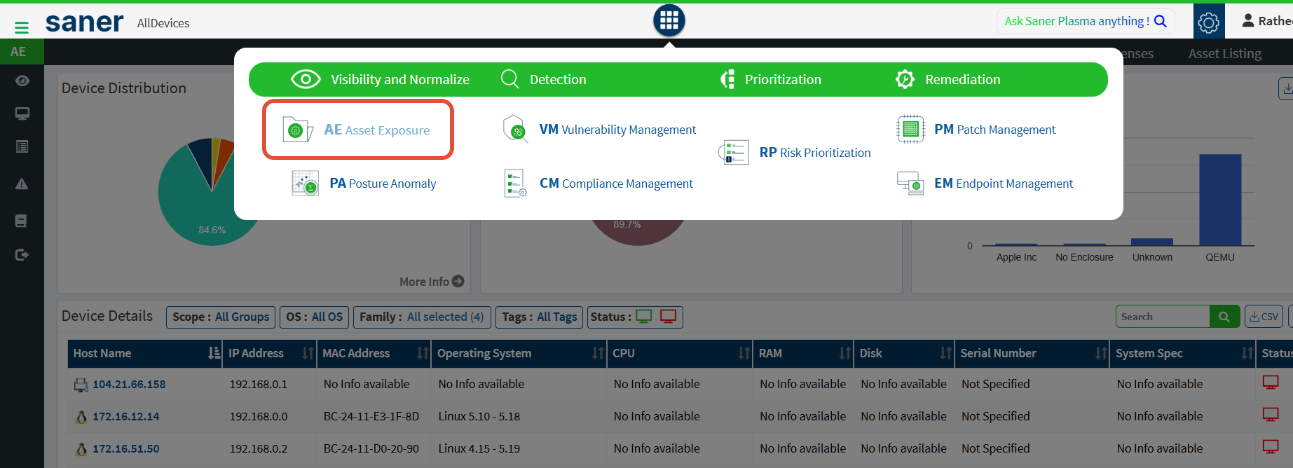Screen dimensions: 1293x468
Task: Toggle the green online status filter
Action: (x=644, y=317)
